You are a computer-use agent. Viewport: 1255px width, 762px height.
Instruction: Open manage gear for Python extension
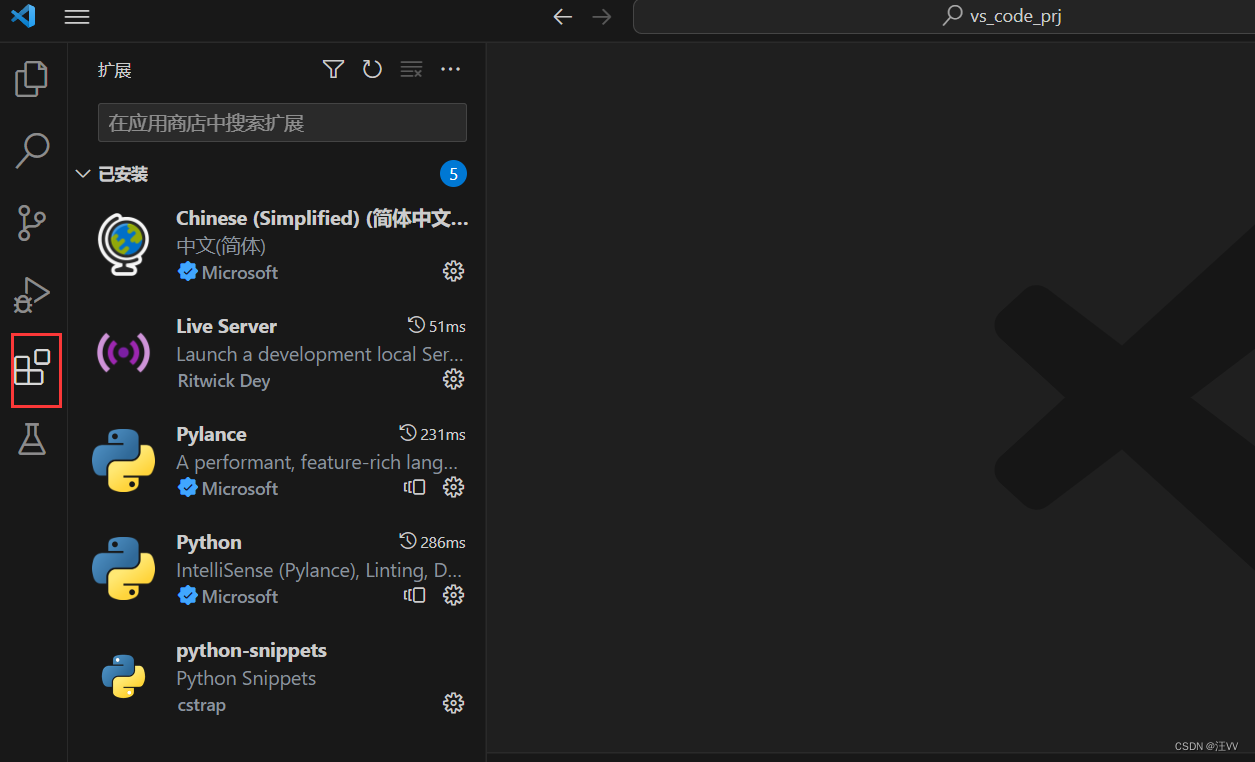tap(454, 595)
